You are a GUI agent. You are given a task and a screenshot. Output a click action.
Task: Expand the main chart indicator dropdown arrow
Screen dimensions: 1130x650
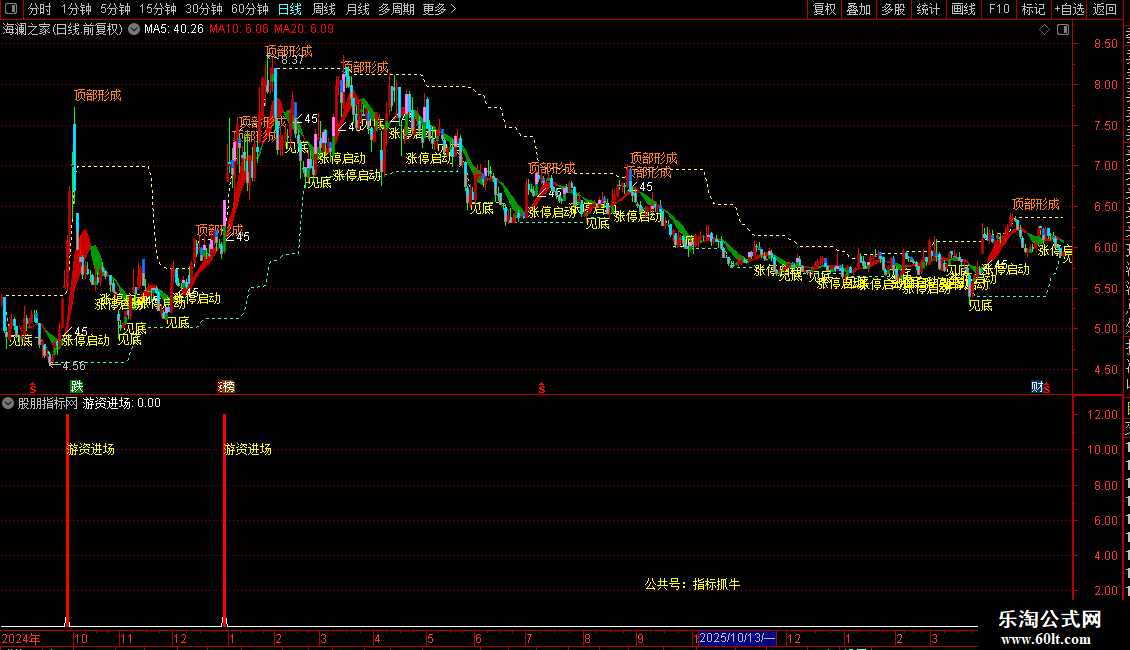tap(134, 29)
